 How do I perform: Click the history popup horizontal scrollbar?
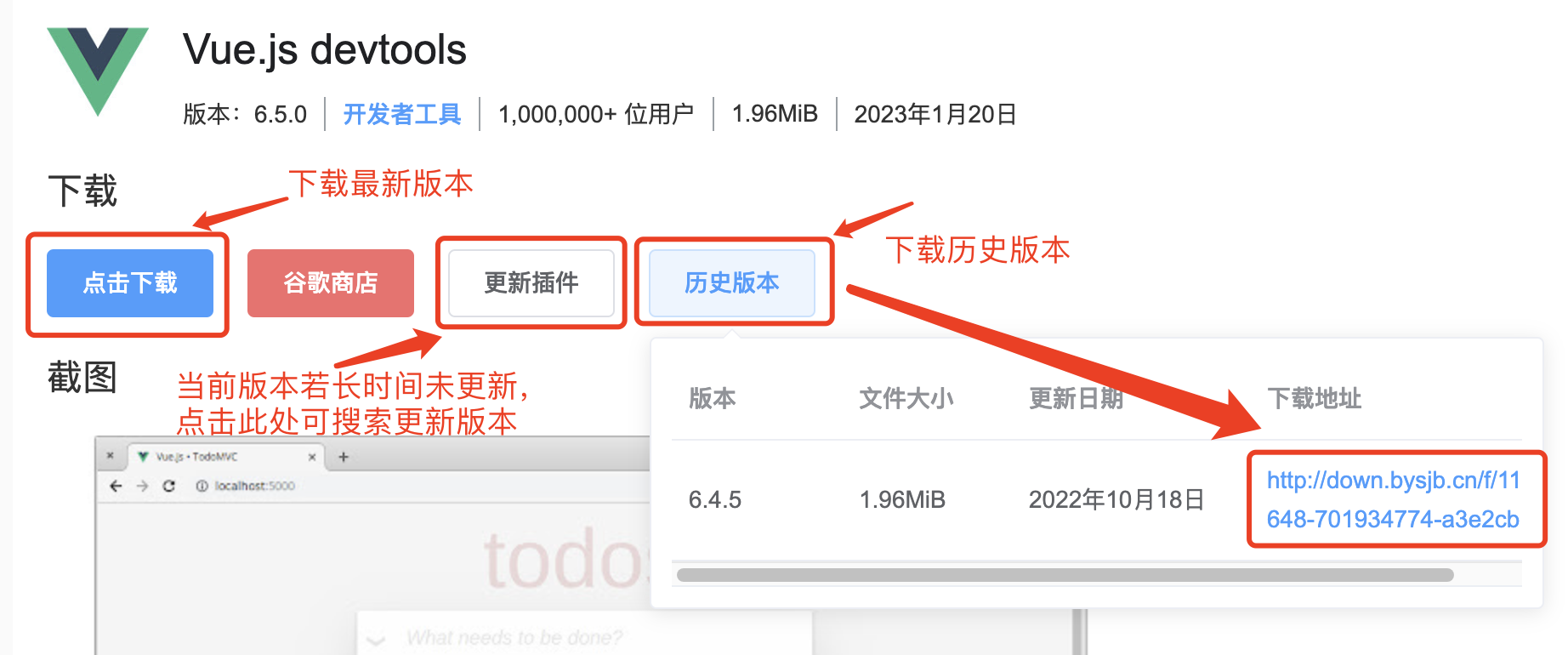tap(1065, 575)
